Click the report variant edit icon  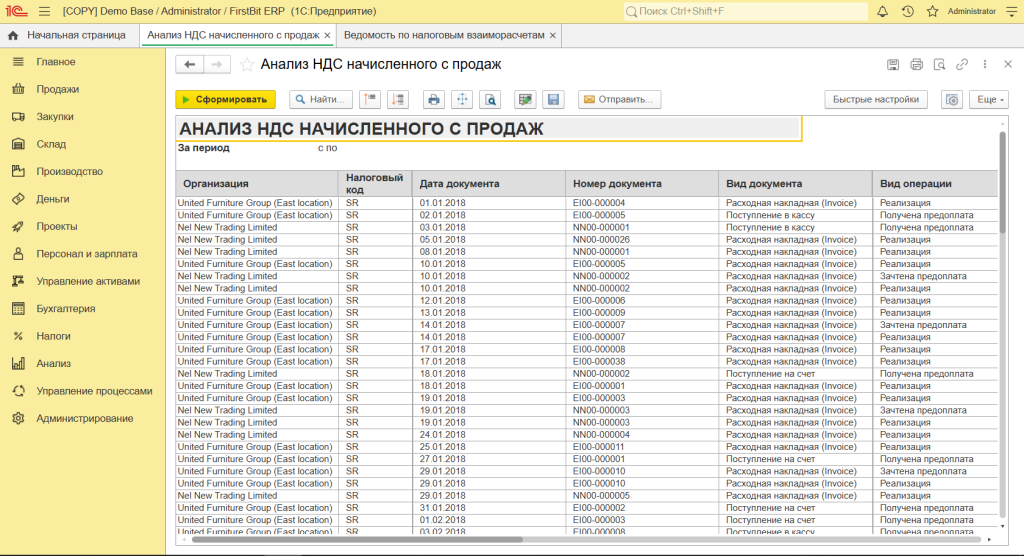pos(525,99)
